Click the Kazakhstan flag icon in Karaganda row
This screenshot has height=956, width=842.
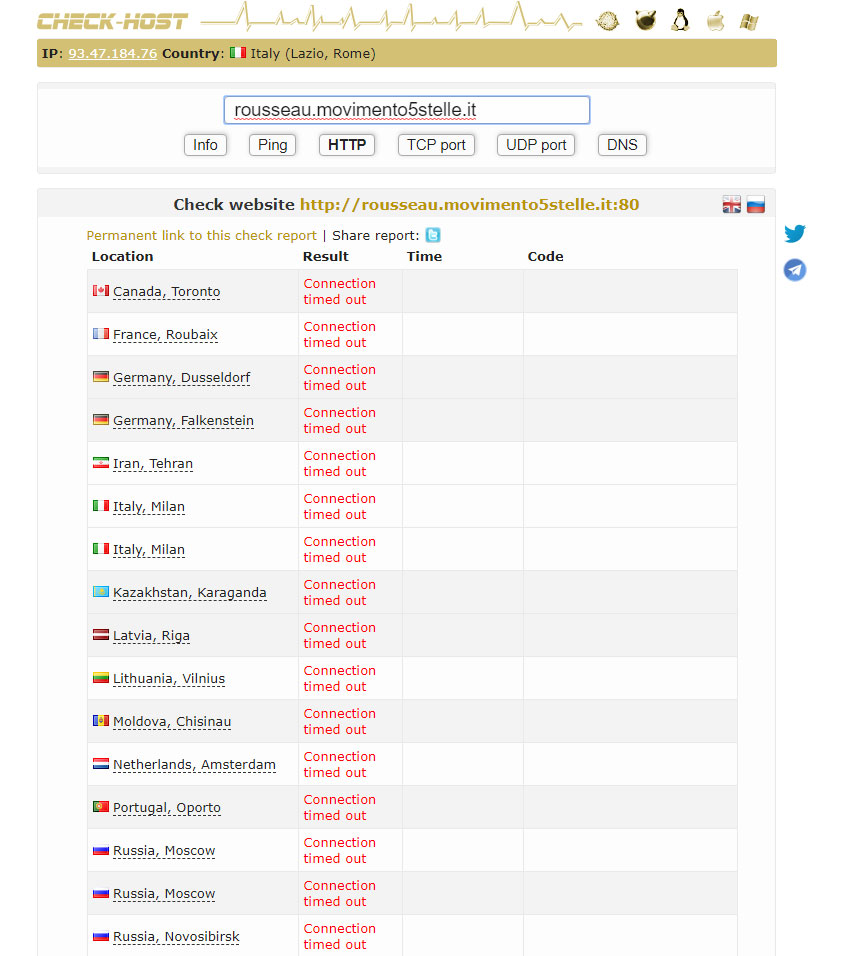point(101,591)
